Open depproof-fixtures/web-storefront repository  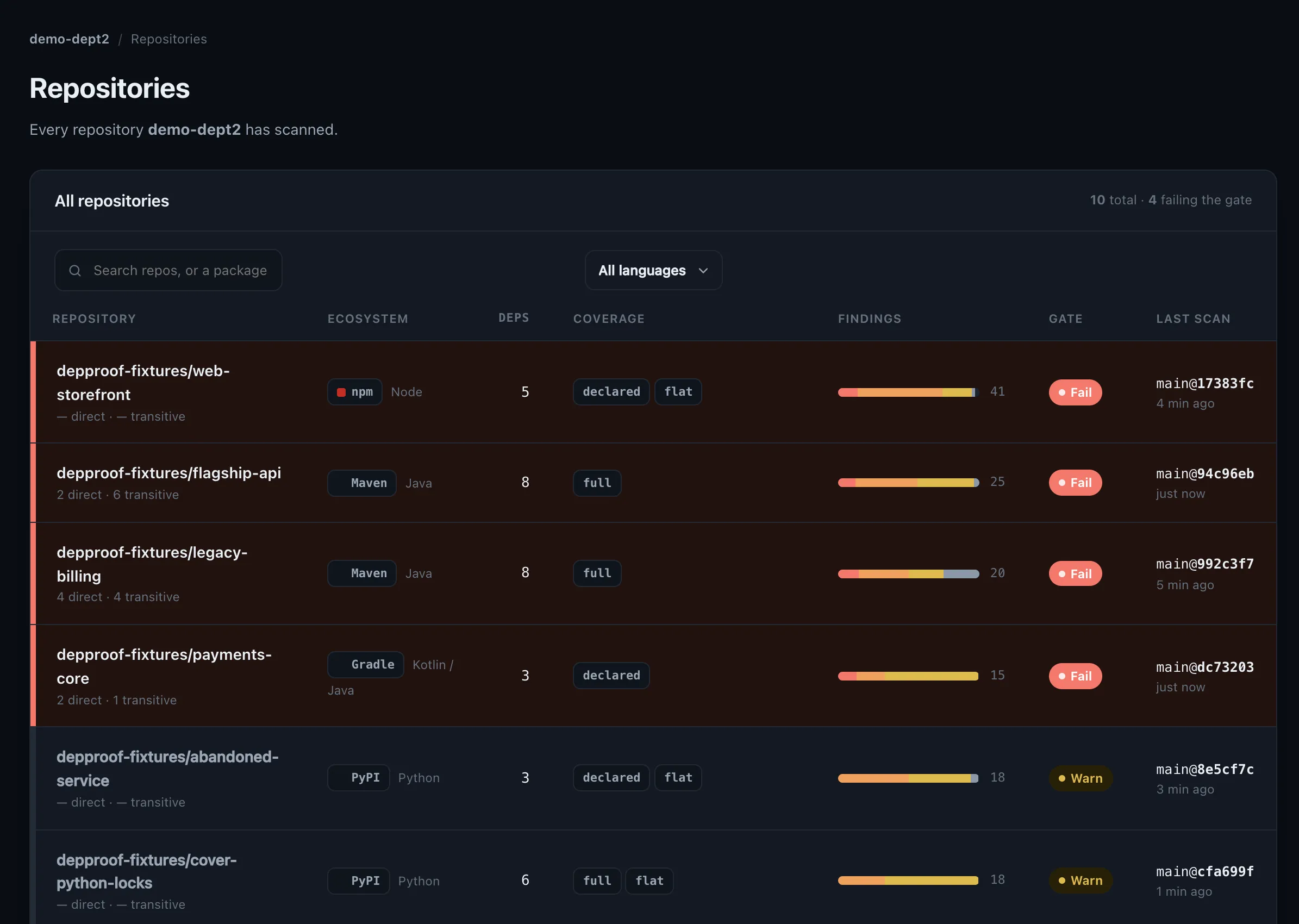[143, 382]
